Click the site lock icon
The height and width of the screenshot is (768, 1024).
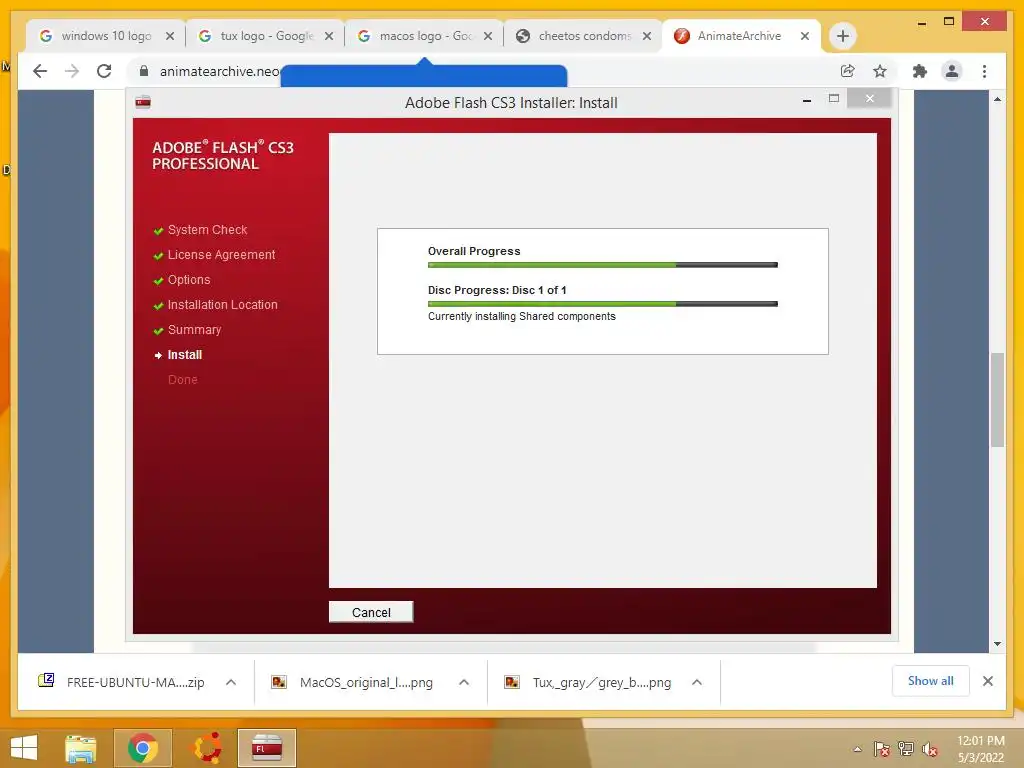[144, 71]
